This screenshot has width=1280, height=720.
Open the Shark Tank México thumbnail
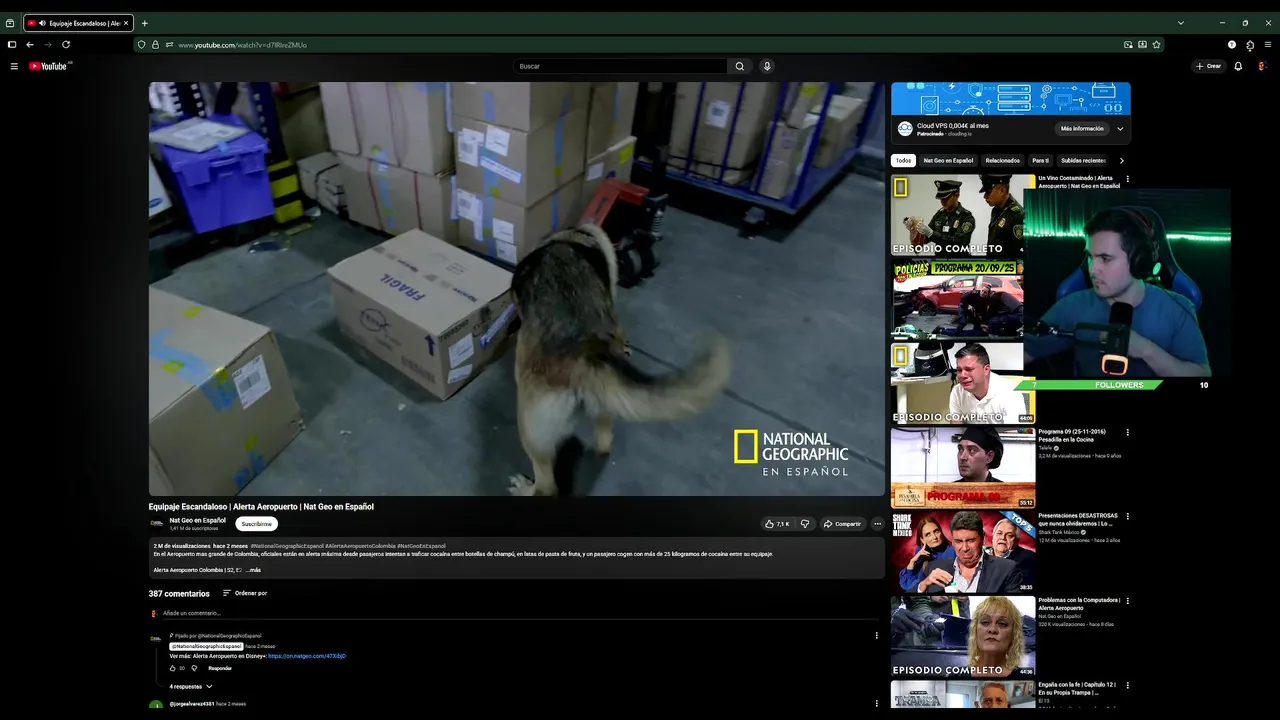pos(963,552)
